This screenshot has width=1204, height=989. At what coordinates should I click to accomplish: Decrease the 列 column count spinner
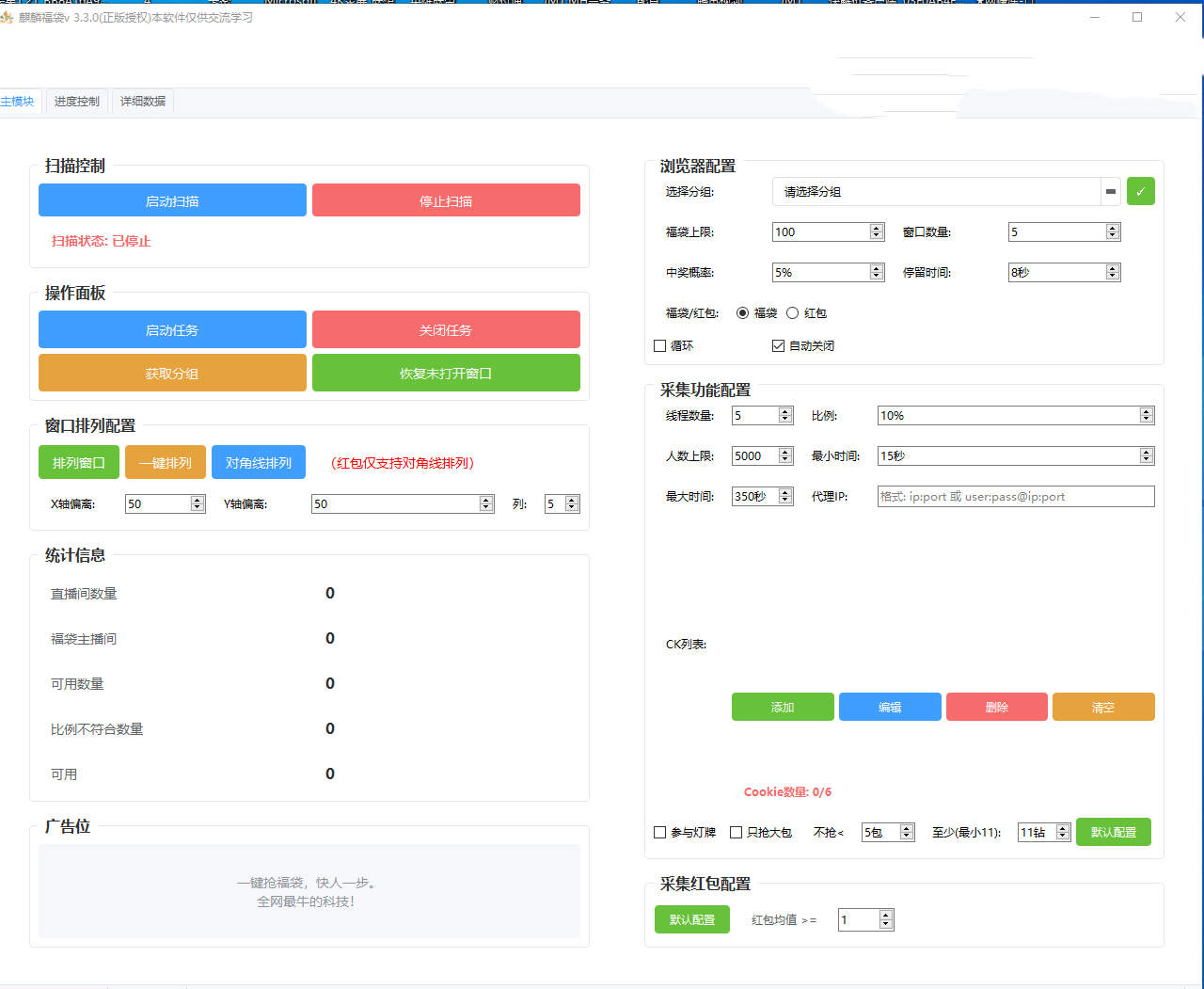click(572, 508)
